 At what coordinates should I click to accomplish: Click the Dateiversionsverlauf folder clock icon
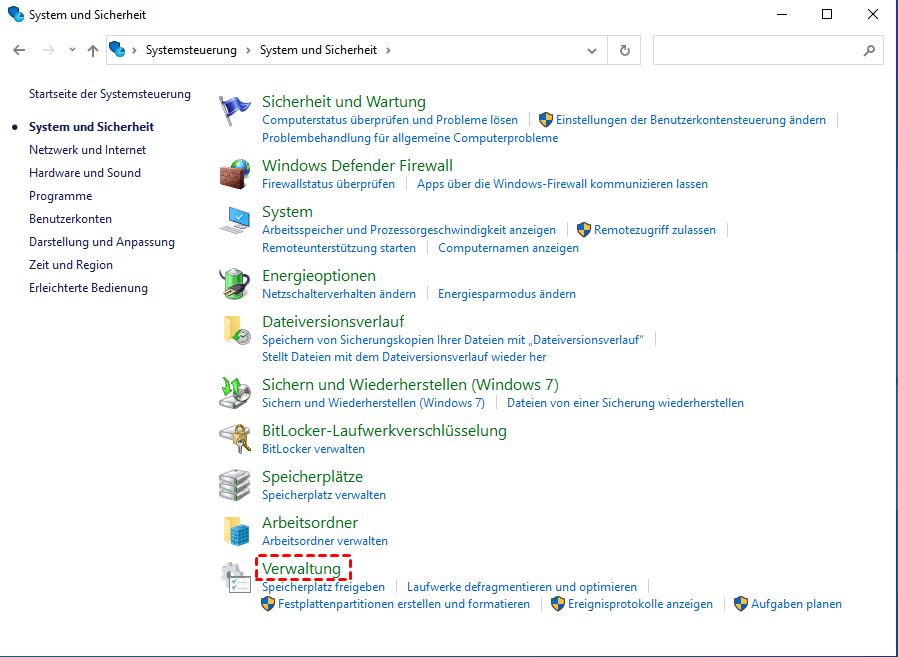[x=237, y=330]
